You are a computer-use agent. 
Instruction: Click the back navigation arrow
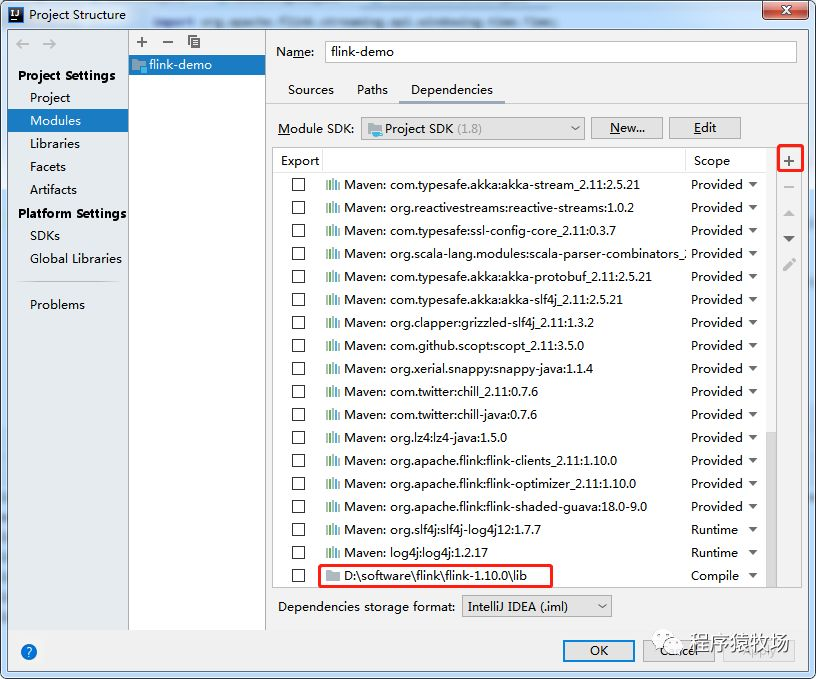pos(22,44)
